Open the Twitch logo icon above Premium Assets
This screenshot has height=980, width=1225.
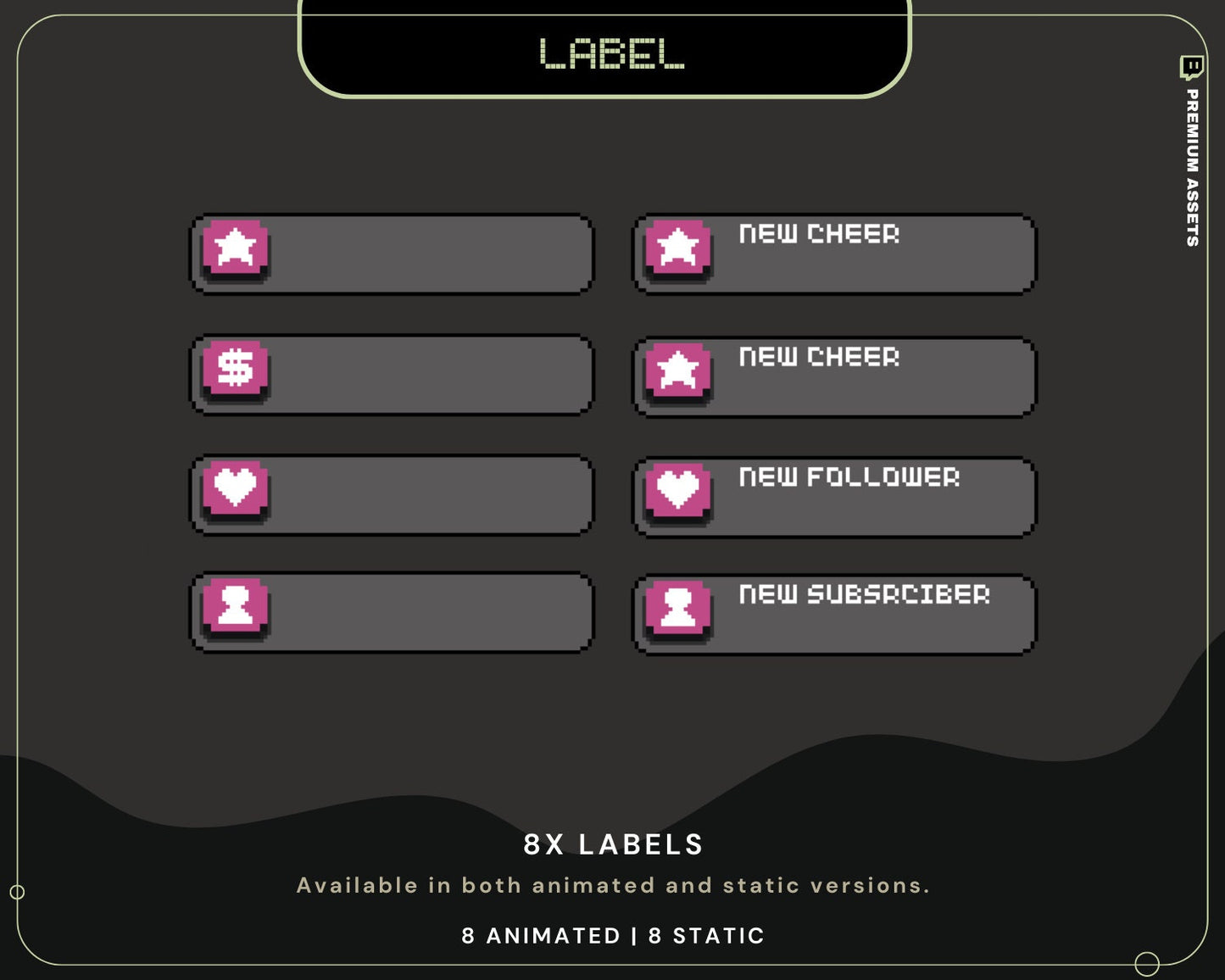[1191, 67]
